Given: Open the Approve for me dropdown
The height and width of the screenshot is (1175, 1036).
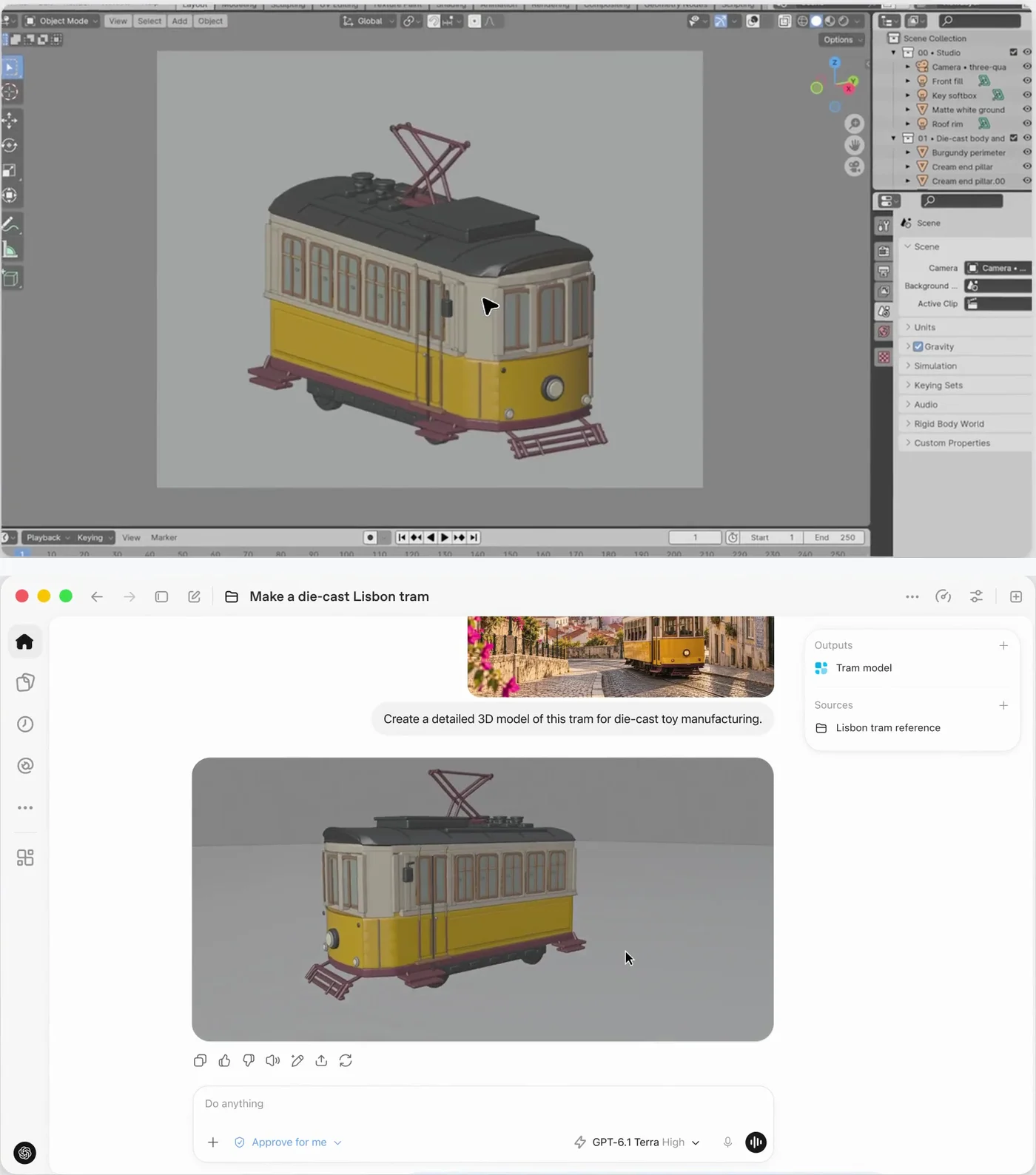Looking at the screenshot, I should pyautogui.click(x=288, y=1142).
